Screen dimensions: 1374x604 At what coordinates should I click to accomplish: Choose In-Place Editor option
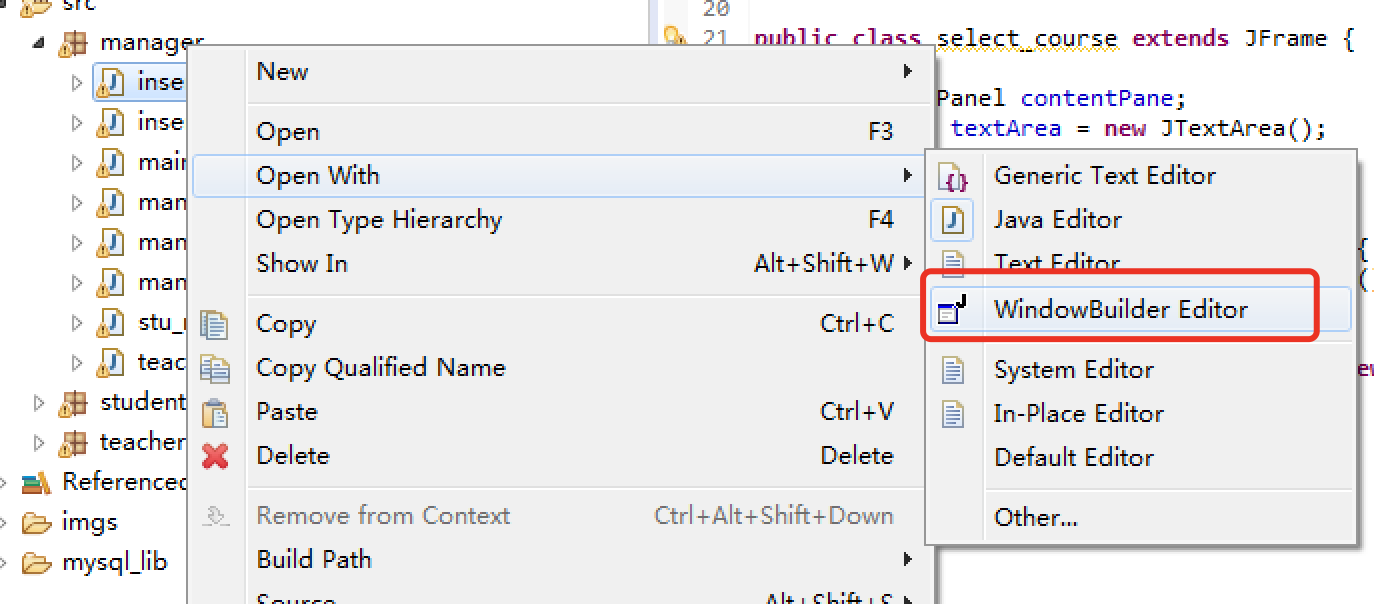1140,413
